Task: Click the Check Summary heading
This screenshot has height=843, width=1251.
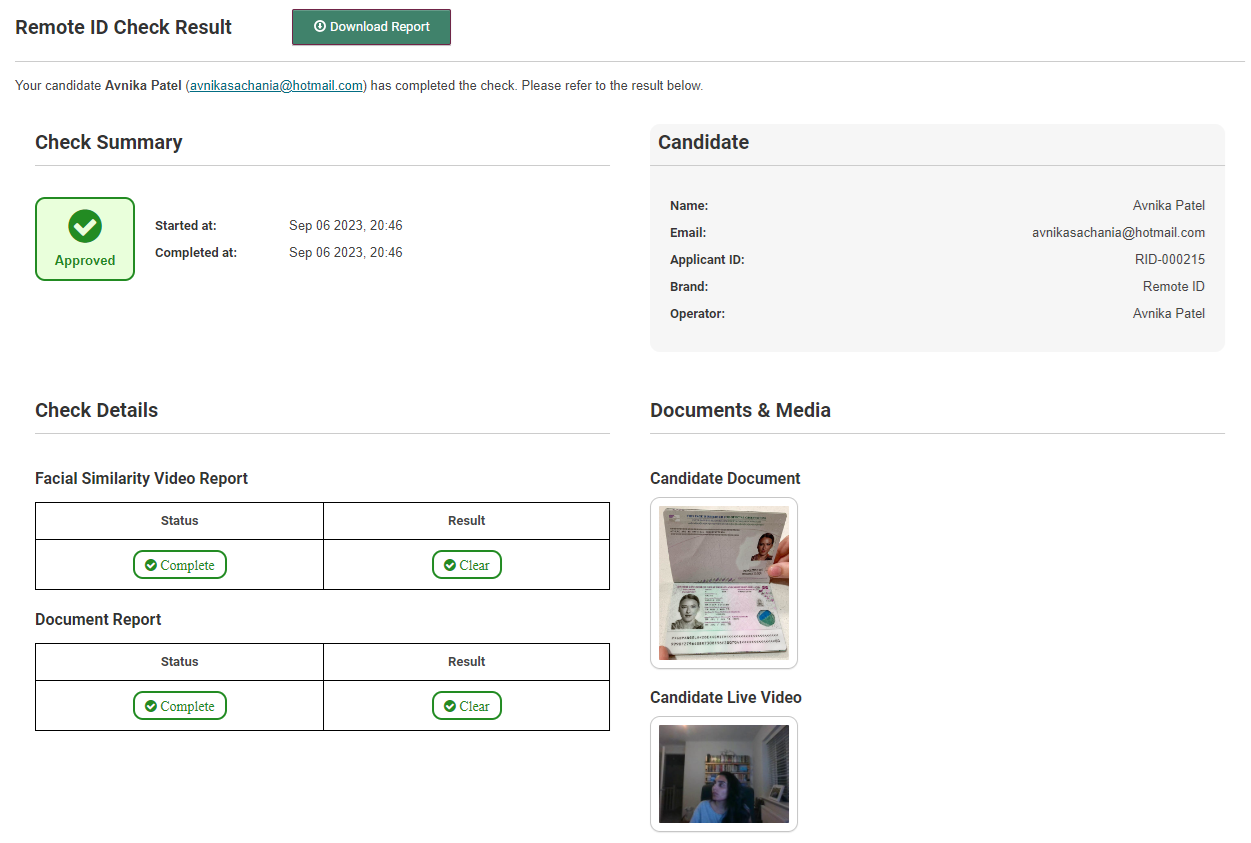Action: click(109, 142)
